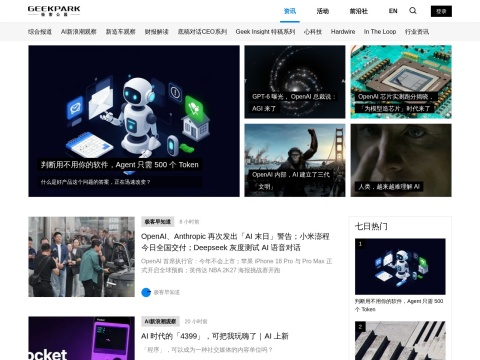Open headline 判断用不用你的软件 Agent 只需 500 个 Token
The height and width of the screenshot is (360, 480).
119,165
